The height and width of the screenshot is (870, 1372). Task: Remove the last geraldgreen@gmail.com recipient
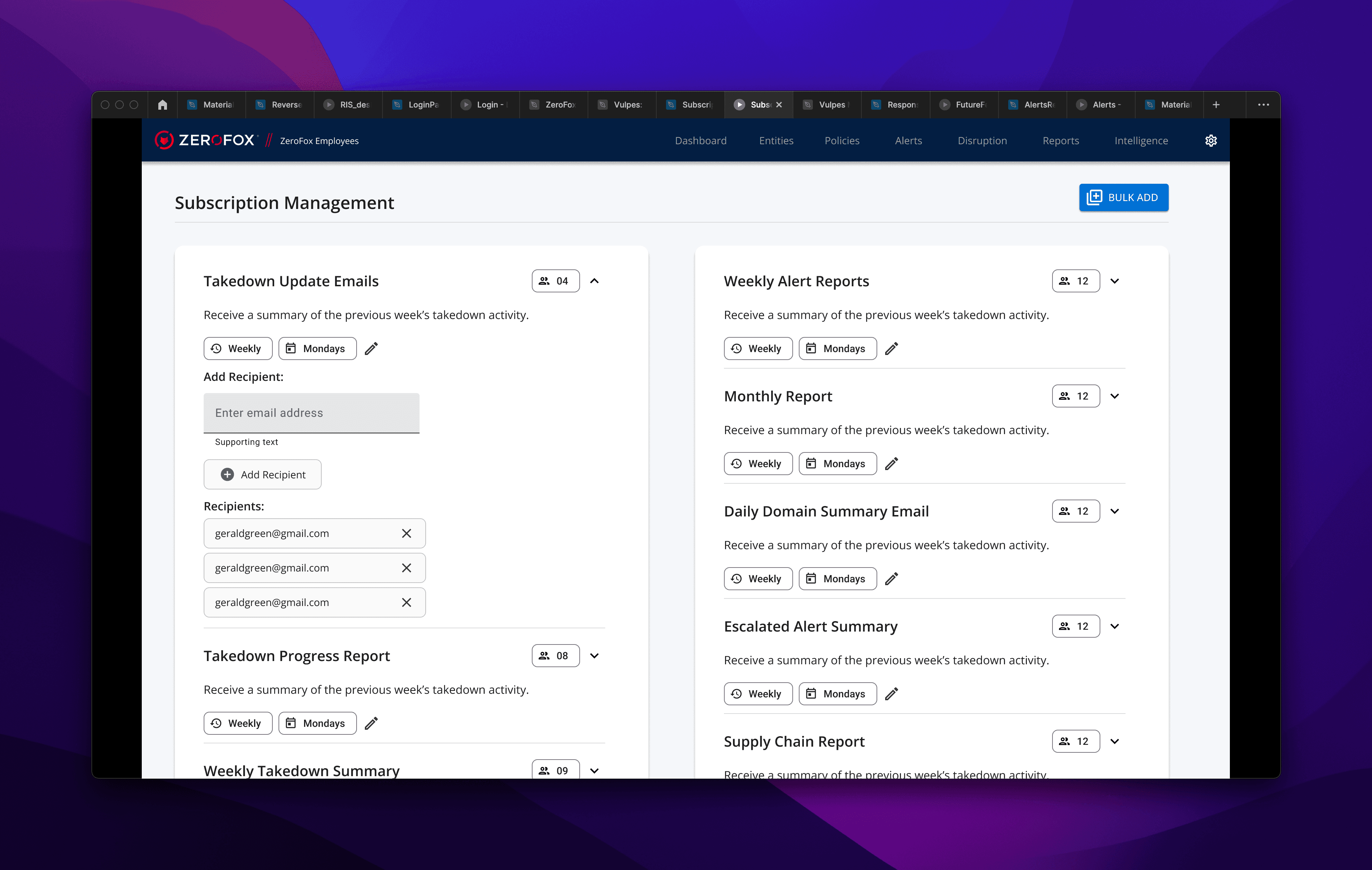(x=406, y=602)
